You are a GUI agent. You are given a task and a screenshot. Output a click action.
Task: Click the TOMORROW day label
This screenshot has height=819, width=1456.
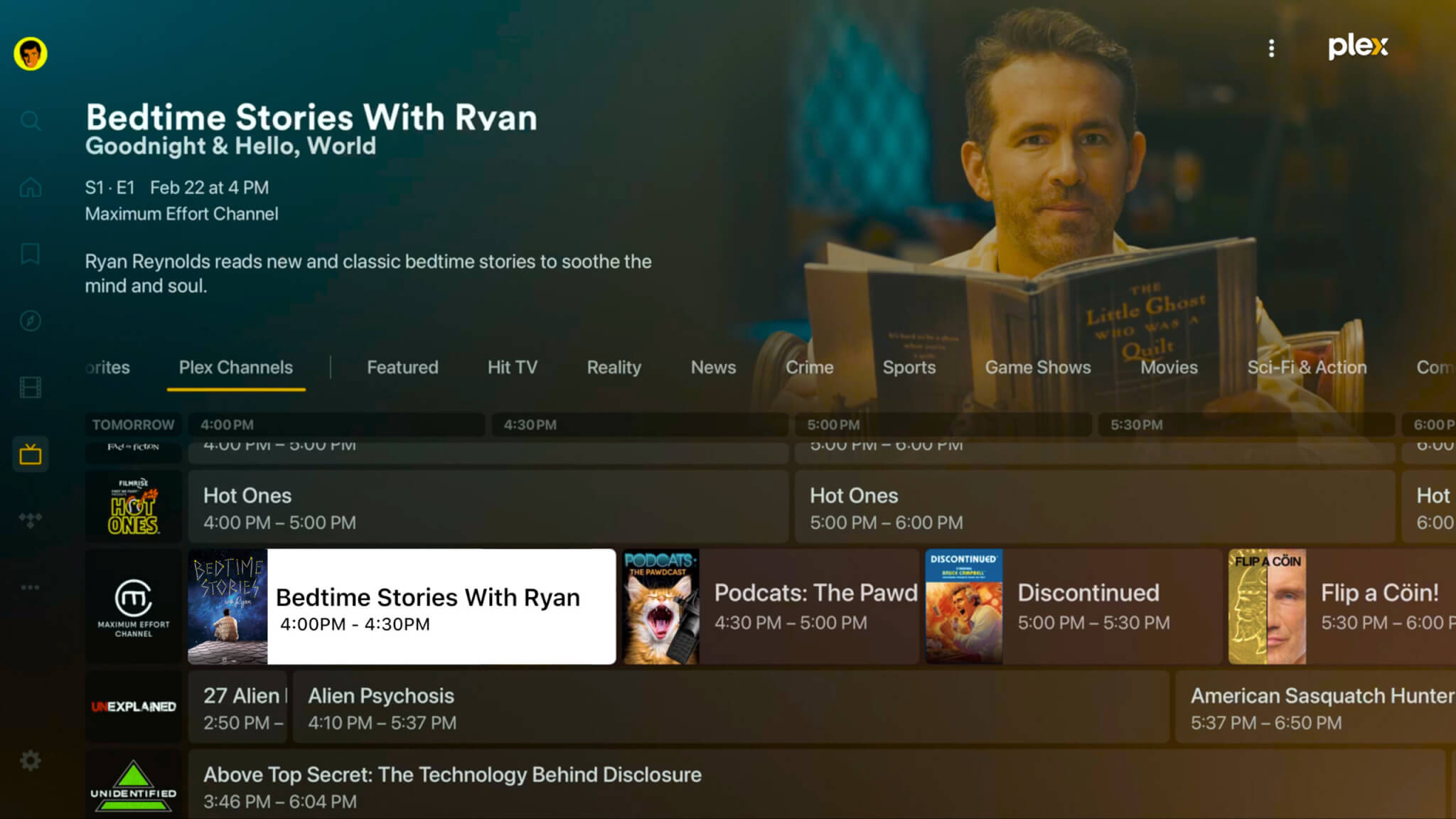(134, 424)
